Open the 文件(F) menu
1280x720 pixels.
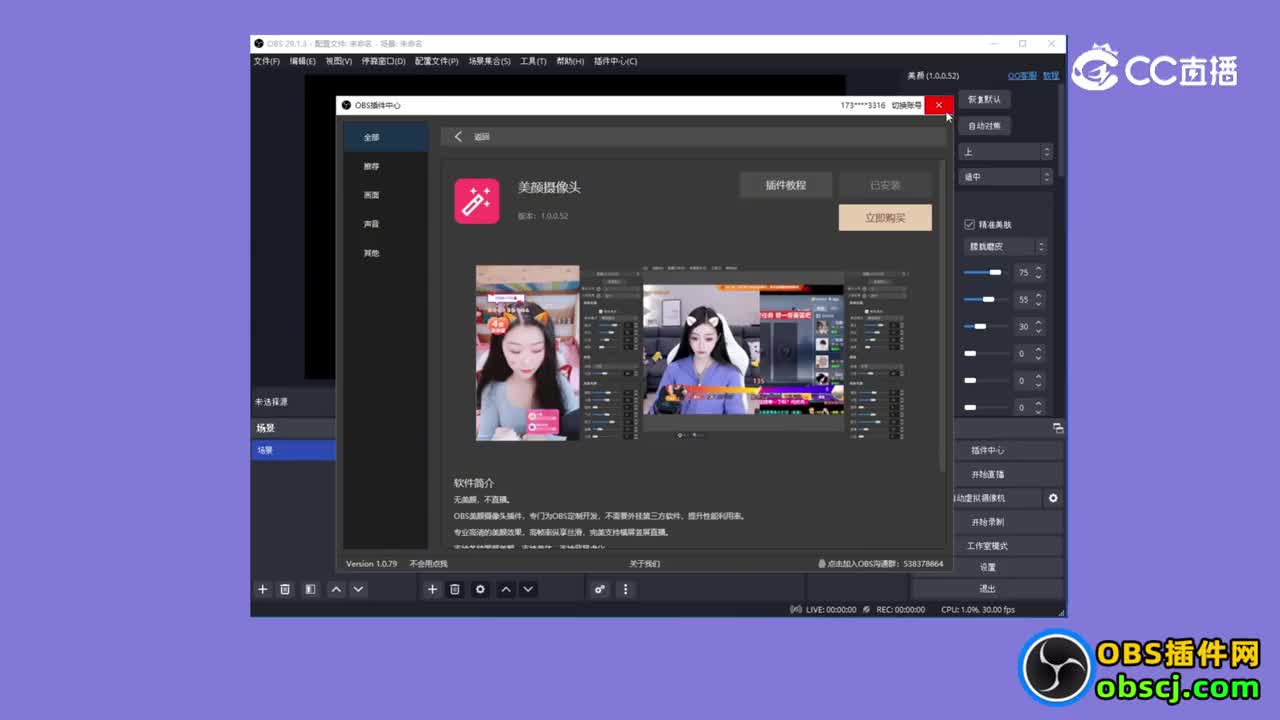coord(267,61)
